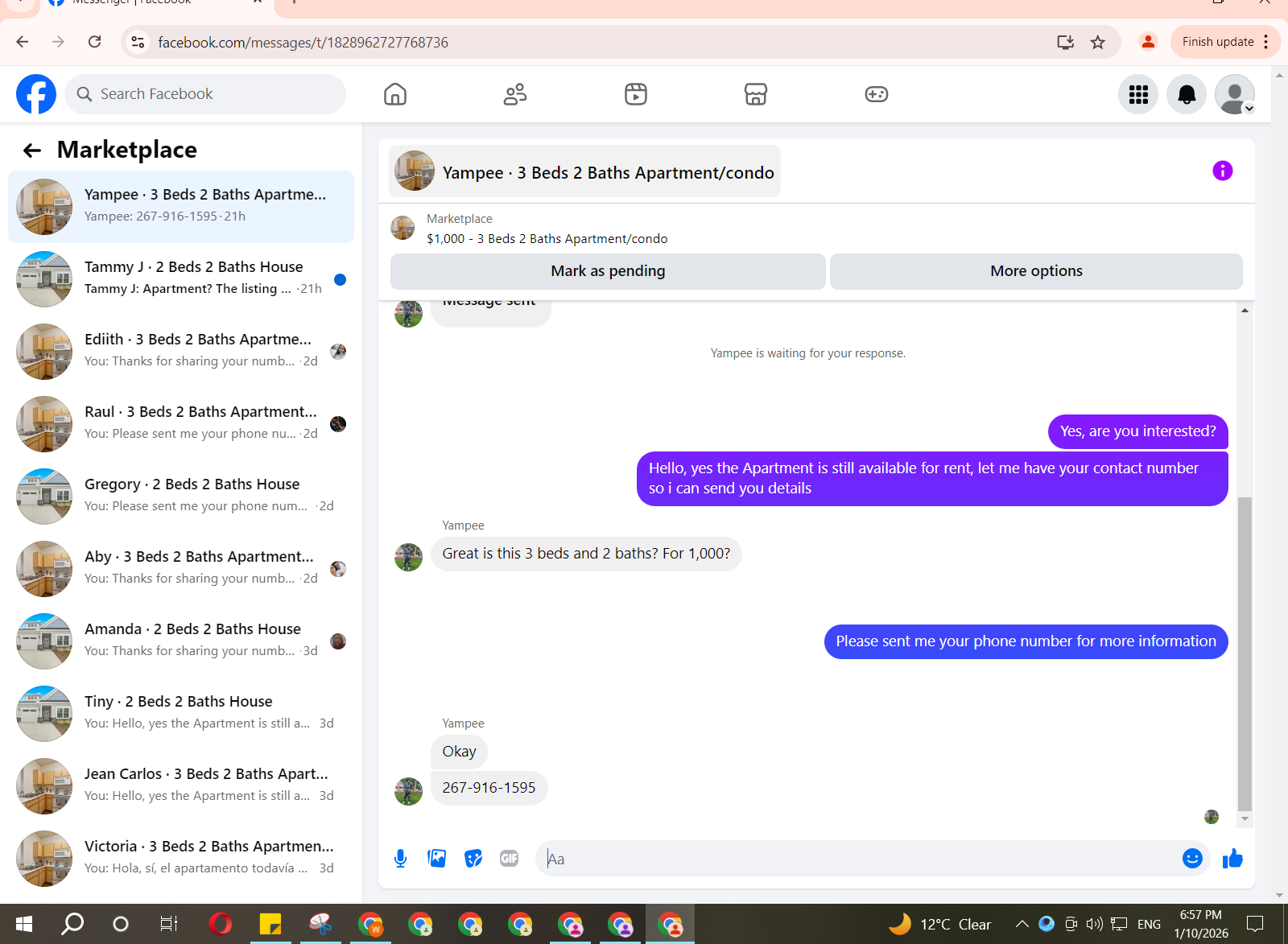Viewport: 1288px width, 944px height.
Task: Reload the browser page
Action: (x=95, y=42)
